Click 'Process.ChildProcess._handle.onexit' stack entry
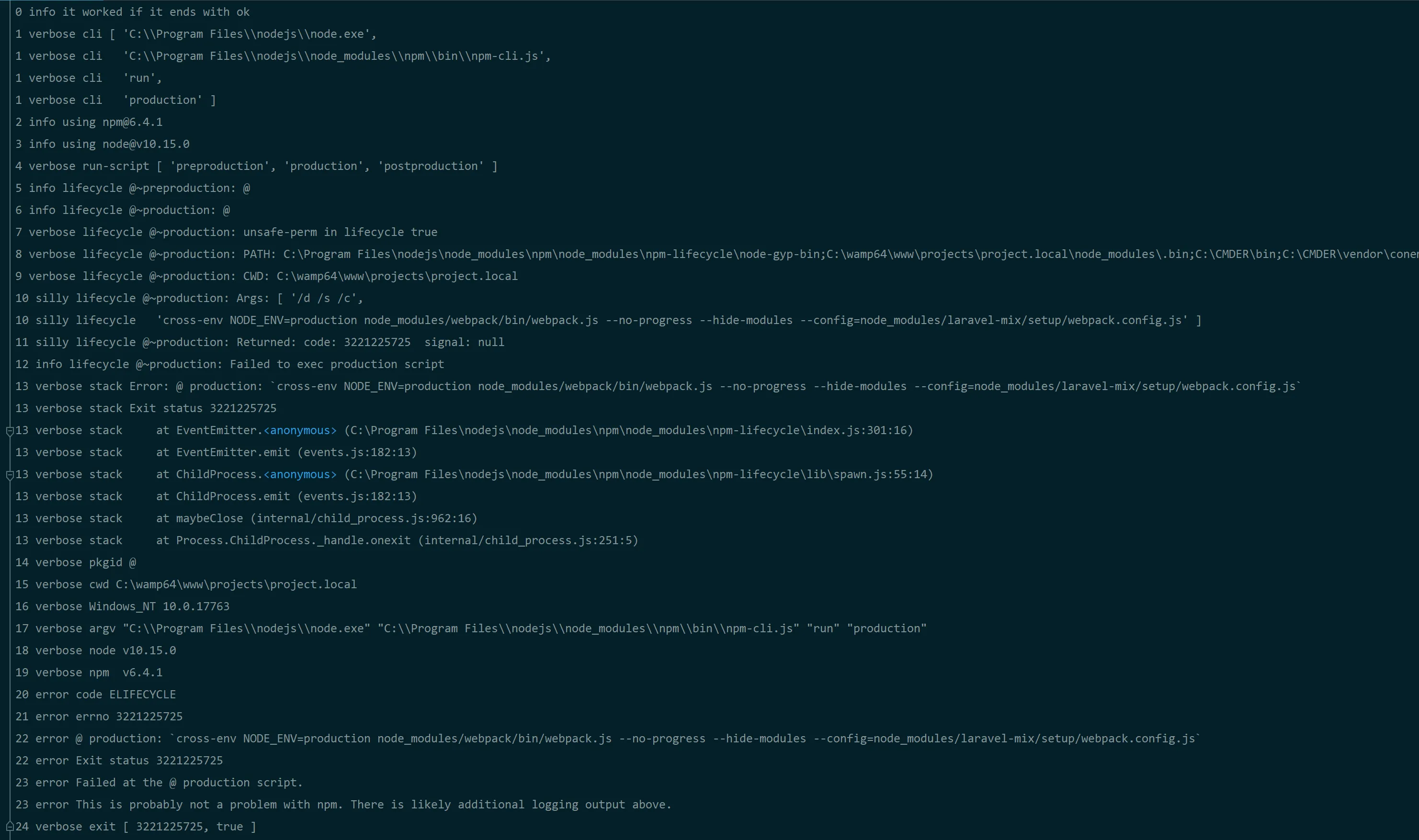Image resolution: width=1419 pixels, height=840 pixels. (x=293, y=540)
